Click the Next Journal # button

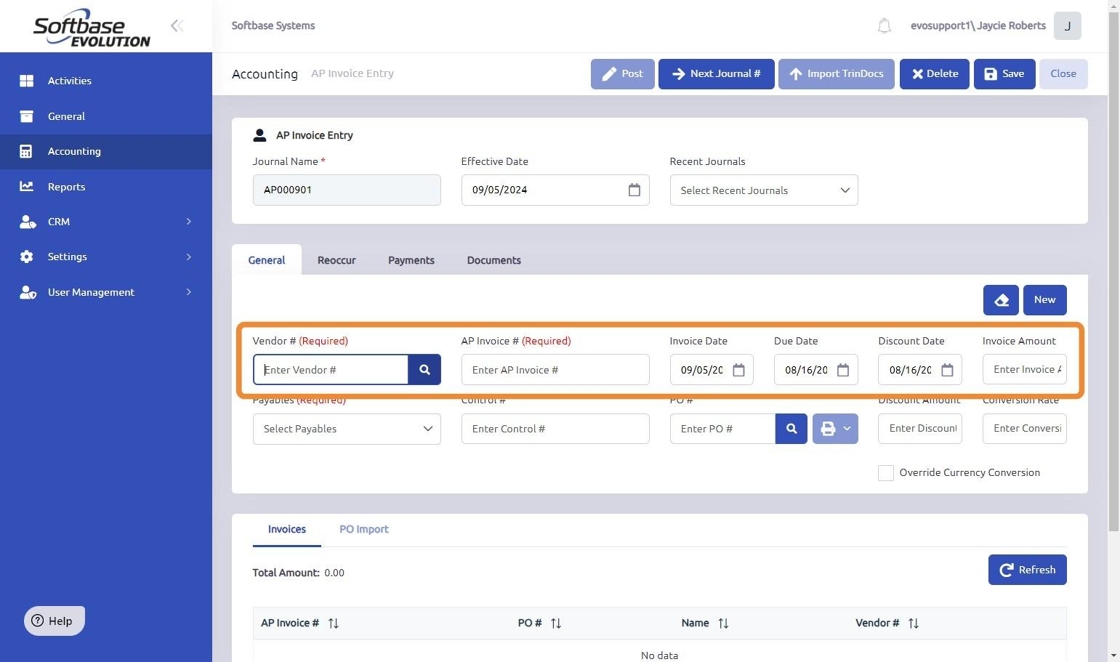[716, 74]
